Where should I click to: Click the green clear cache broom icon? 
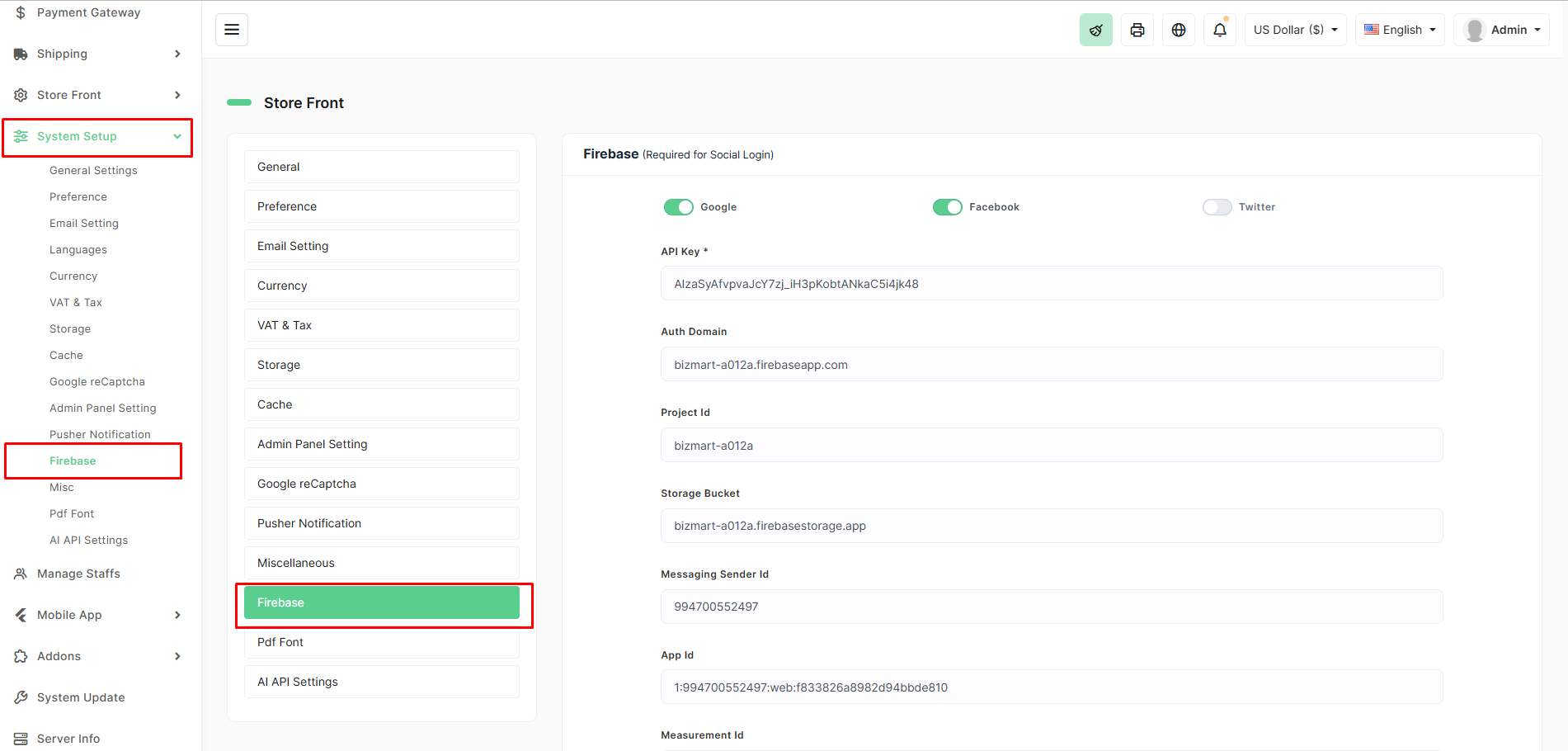1095,30
